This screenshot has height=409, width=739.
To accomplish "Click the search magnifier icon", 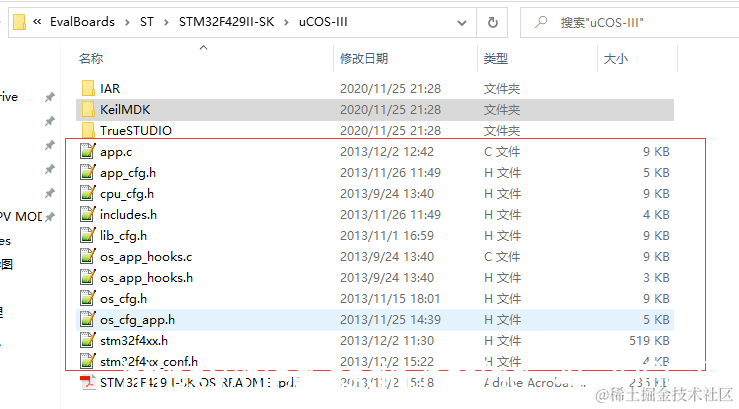I will coord(541,22).
